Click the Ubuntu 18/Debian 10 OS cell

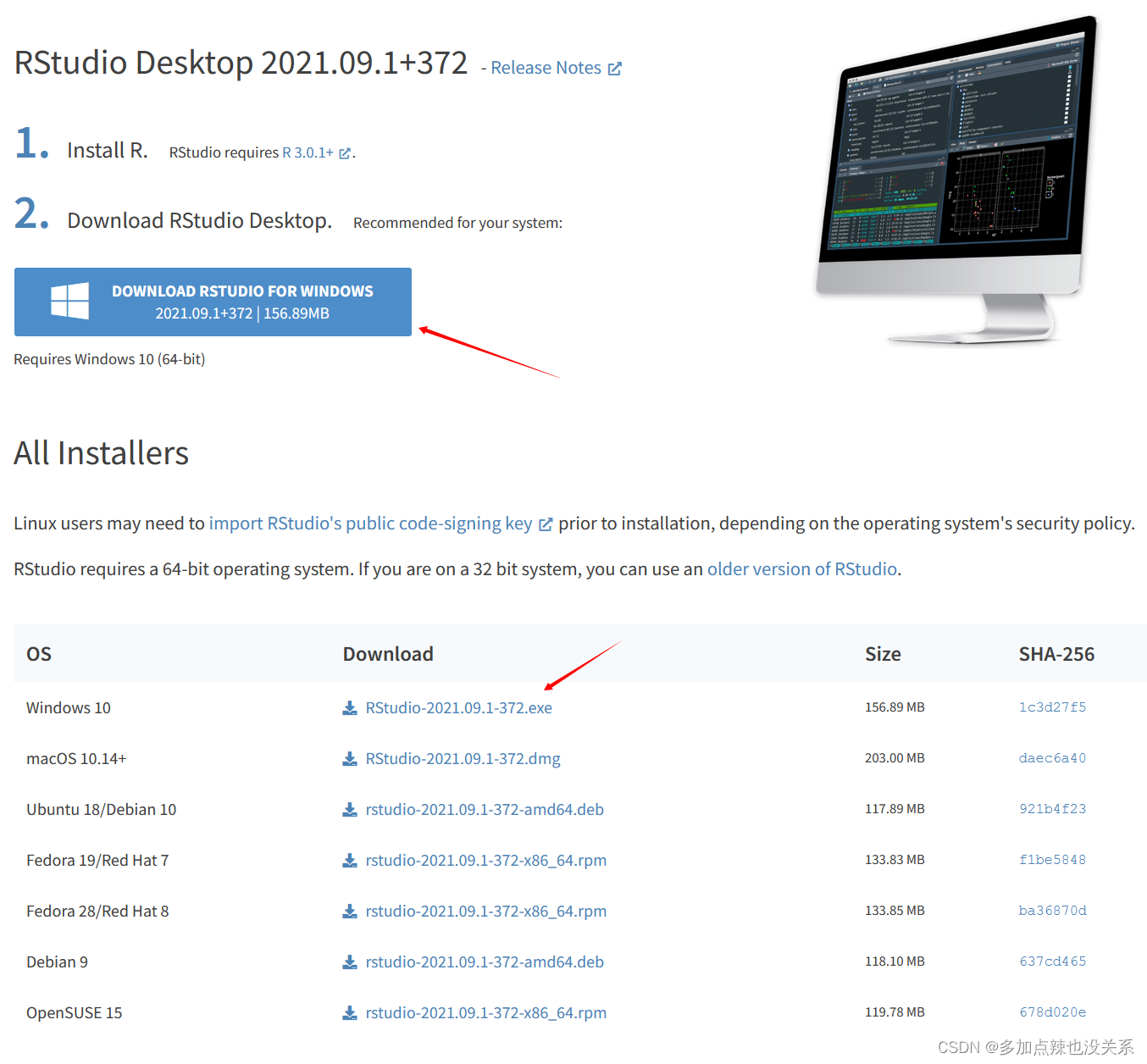point(102,810)
